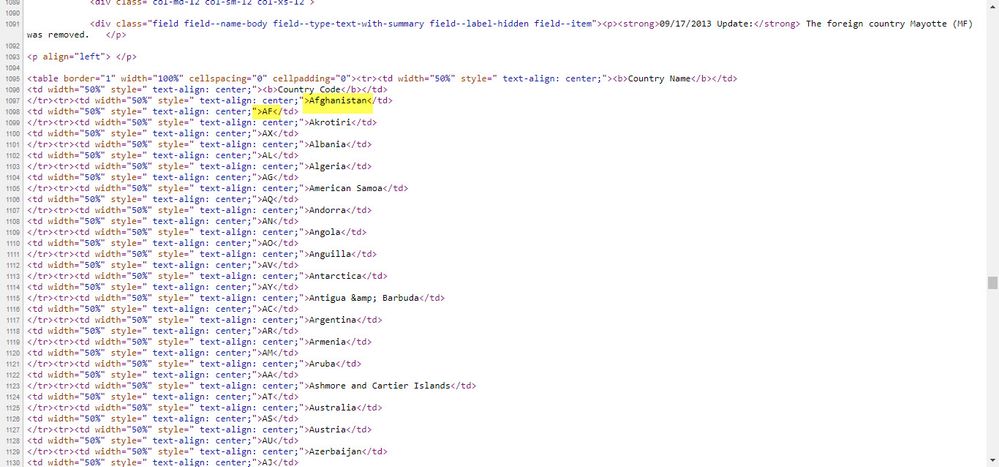Click the Antigua &amp; Barbuda text
This screenshot has width=999, height=467.
tap(364, 298)
